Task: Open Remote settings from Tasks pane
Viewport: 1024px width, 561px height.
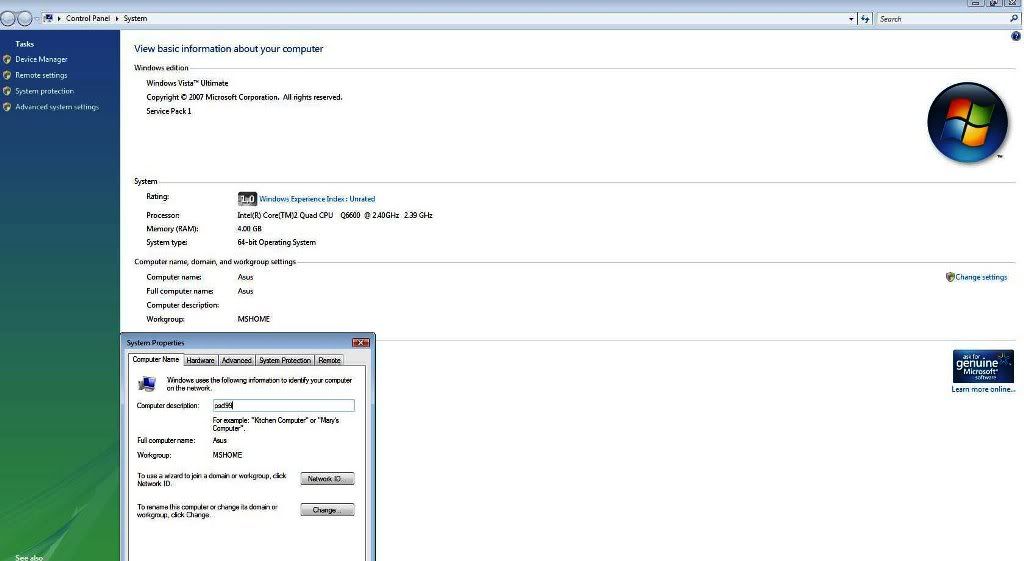Action: point(41,75)
